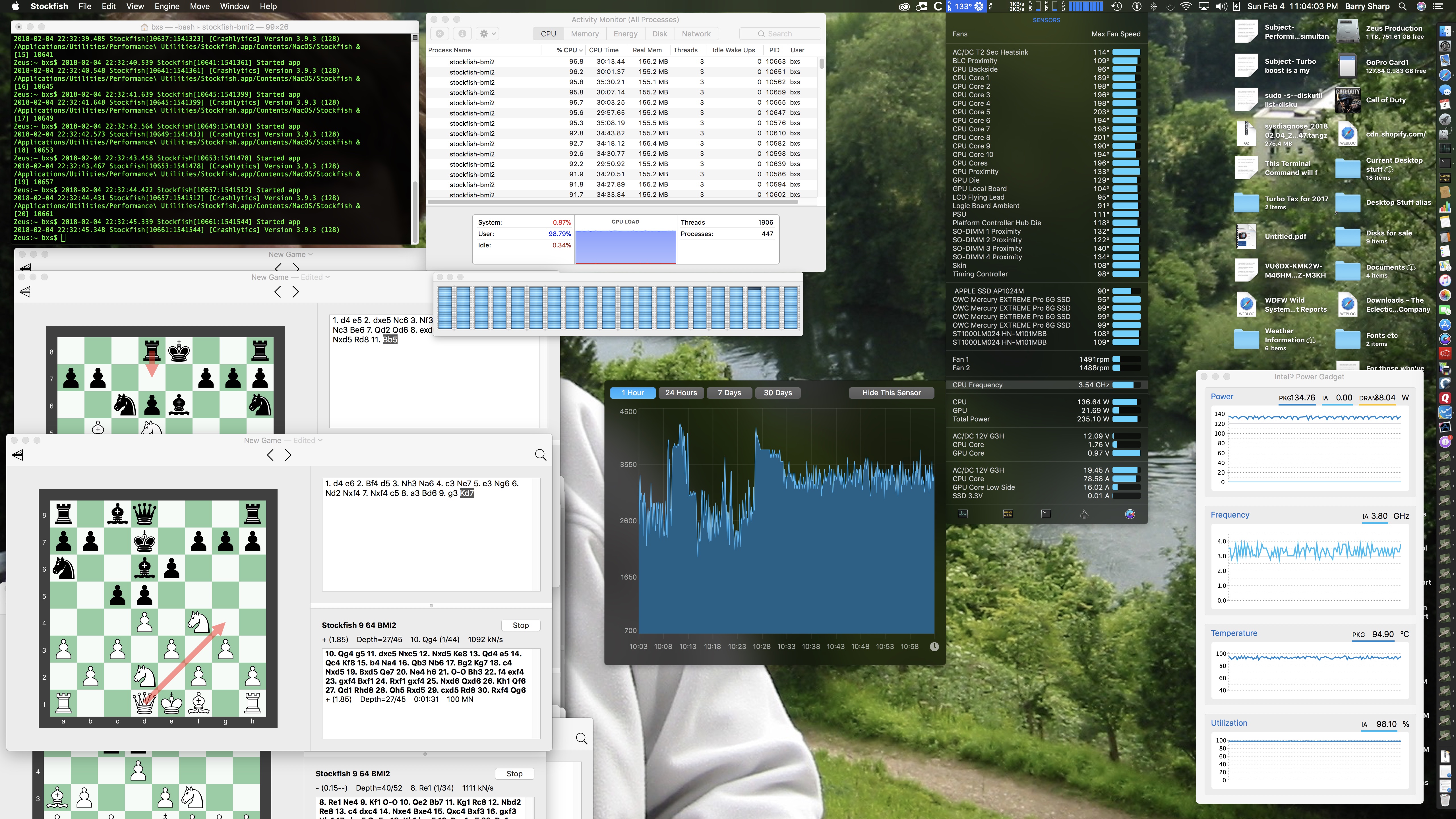Go to previous move in front Stockfish window

point(270,455)
